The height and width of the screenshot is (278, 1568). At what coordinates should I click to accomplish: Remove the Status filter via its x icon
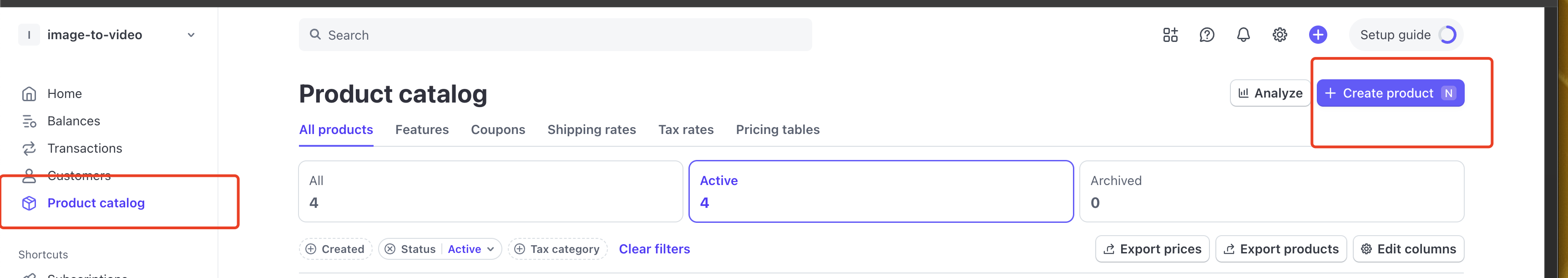point(390,249)
